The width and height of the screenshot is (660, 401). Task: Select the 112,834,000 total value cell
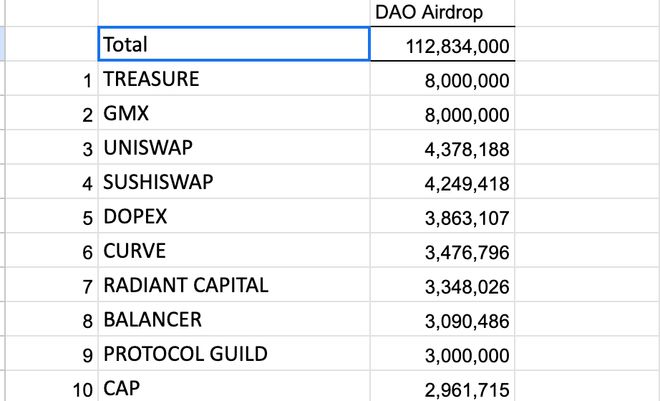coord(444,46)
